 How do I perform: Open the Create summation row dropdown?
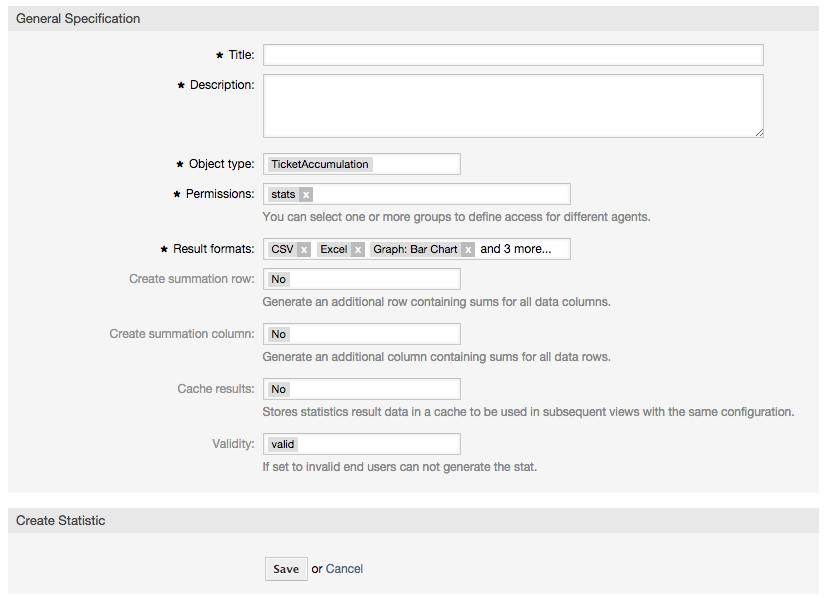pyautogui.click(x=361, y=280)
